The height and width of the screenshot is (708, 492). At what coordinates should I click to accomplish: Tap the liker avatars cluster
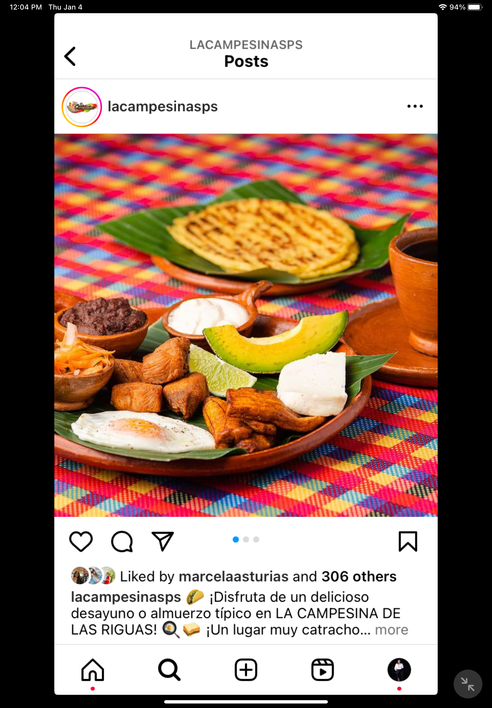93,576
